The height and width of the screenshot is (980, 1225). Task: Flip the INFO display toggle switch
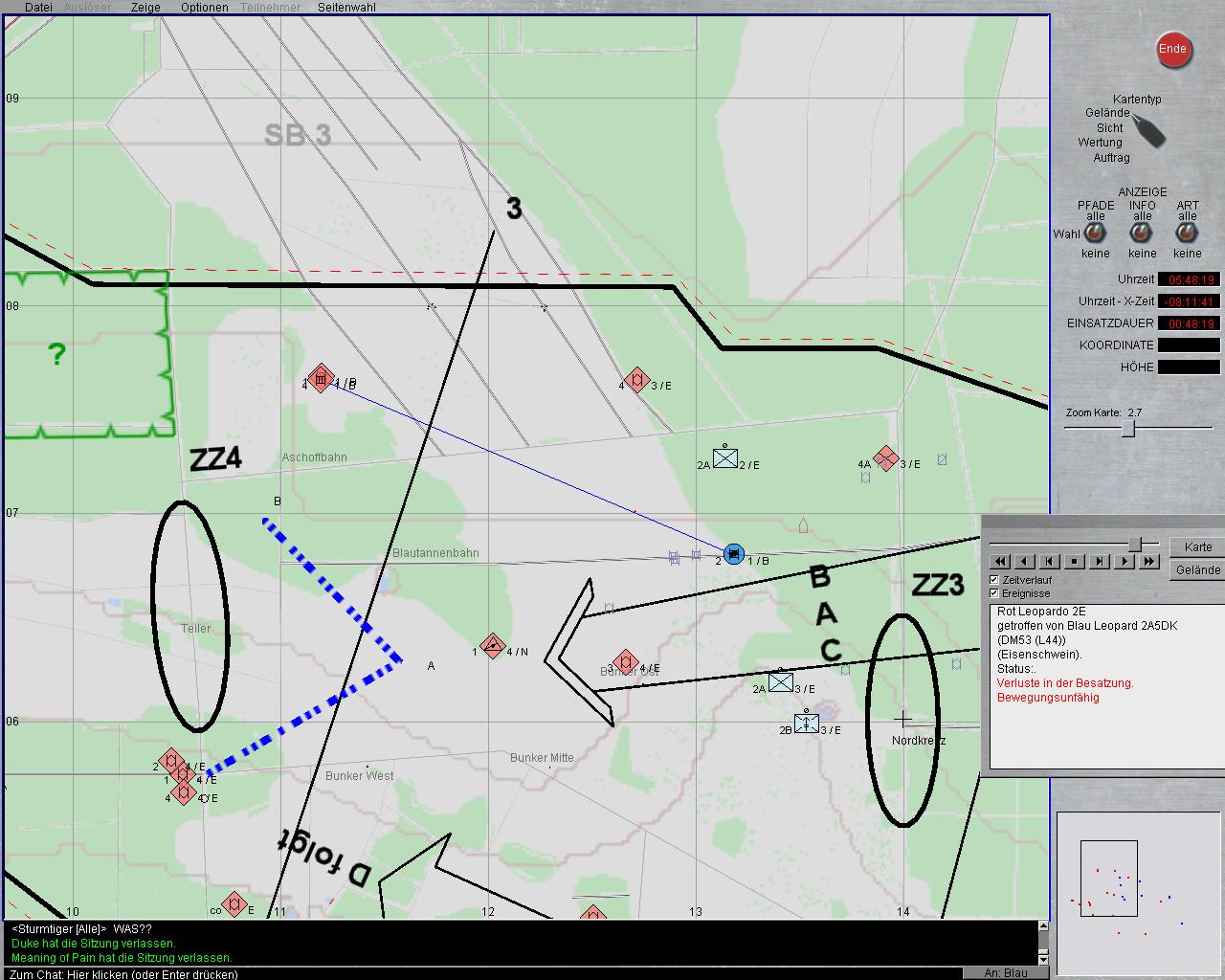coord(1142,234)
